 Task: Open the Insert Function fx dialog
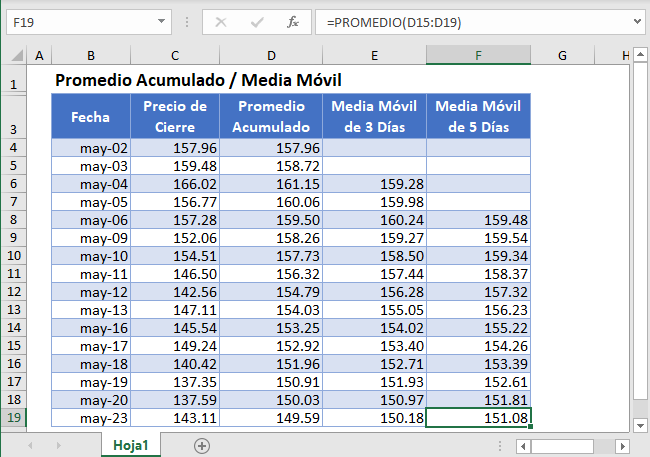click(x=293, y=22)
